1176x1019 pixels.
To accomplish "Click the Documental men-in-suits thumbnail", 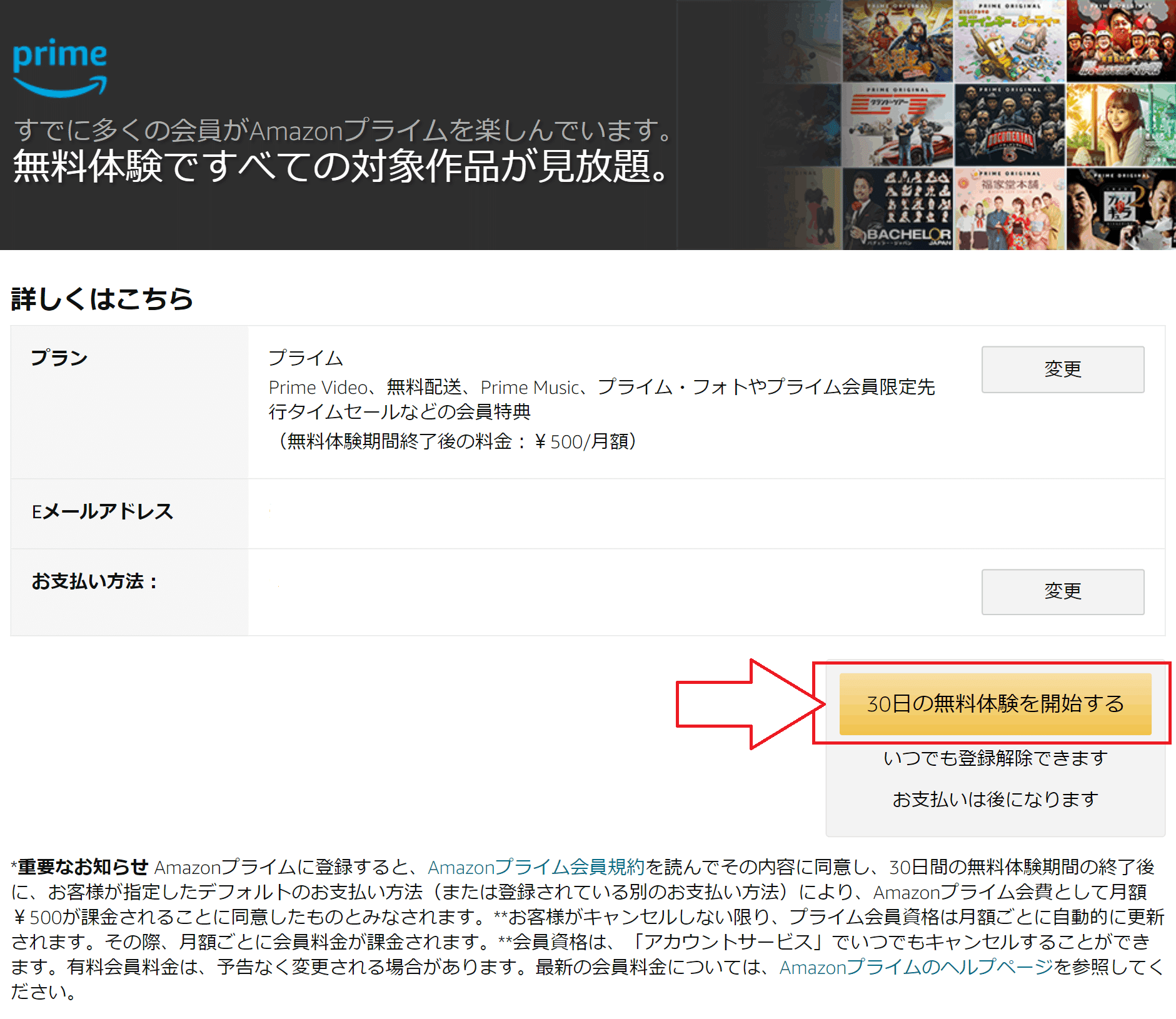I will click(1010, 125).
